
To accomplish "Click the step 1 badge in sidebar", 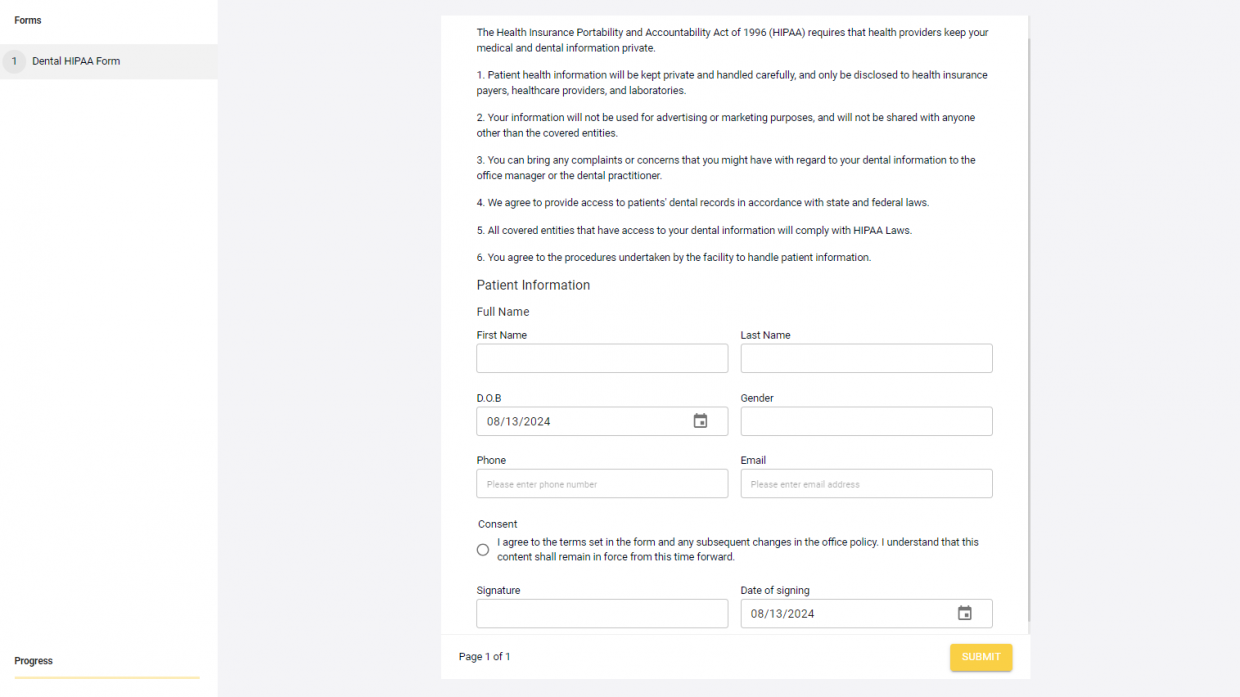I will [14, 60].
